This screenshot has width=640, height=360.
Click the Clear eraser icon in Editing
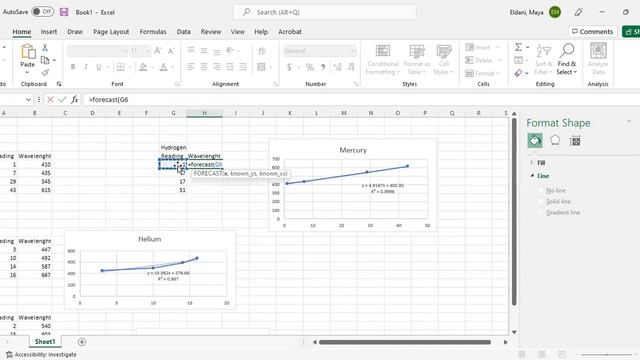pos(518,73)
